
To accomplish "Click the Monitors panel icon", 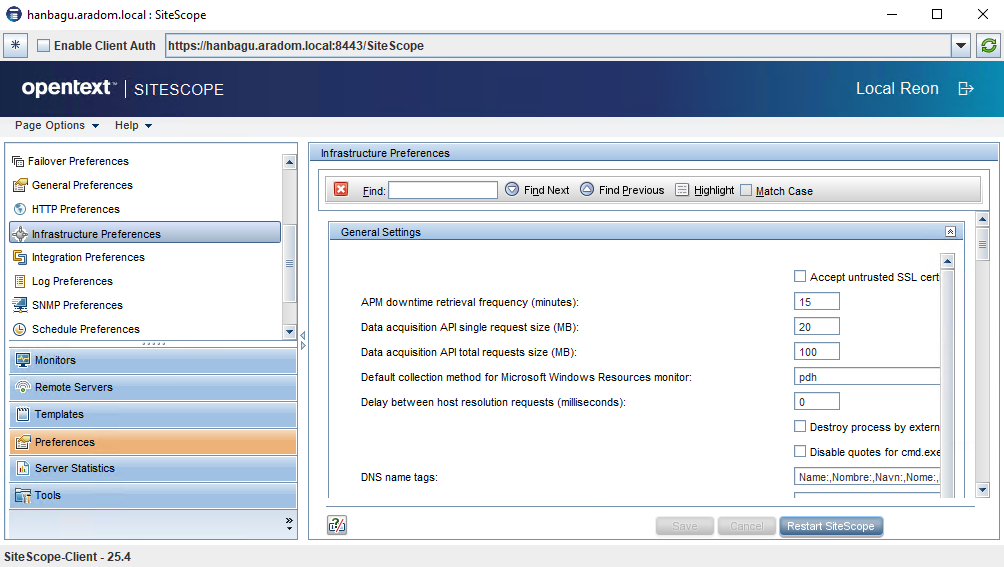I will coord(23,360).
